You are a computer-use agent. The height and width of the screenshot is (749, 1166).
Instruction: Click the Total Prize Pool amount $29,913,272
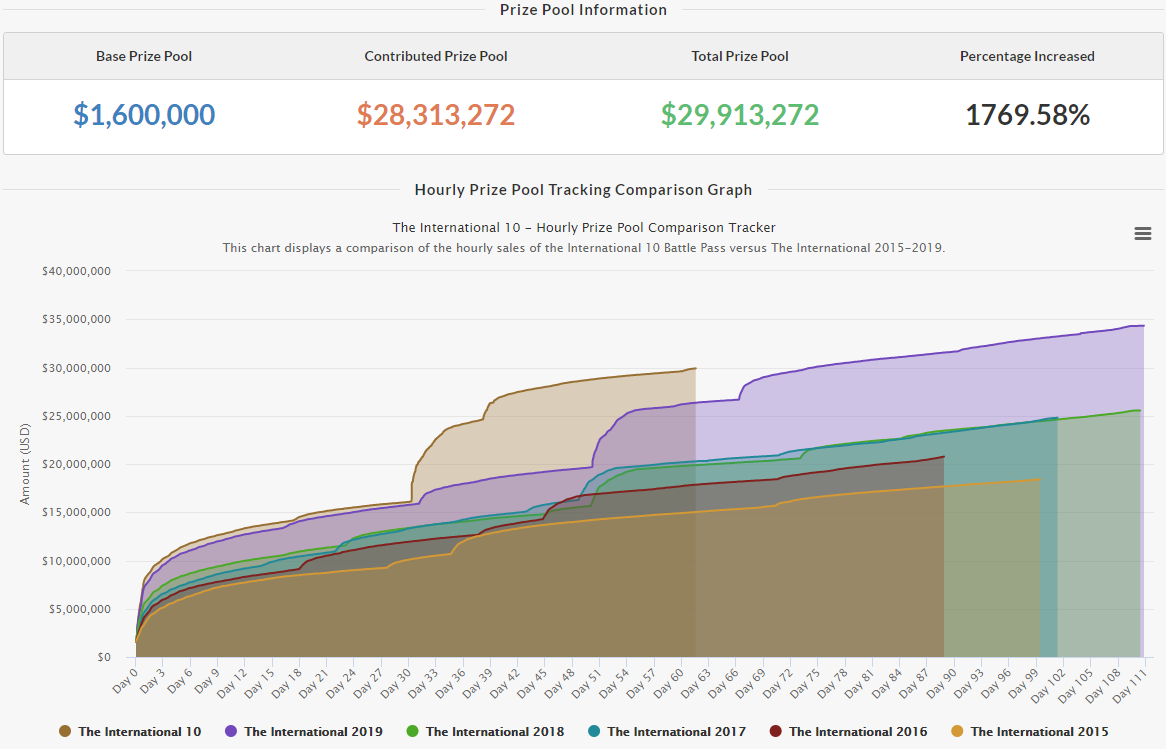[740, 115]
